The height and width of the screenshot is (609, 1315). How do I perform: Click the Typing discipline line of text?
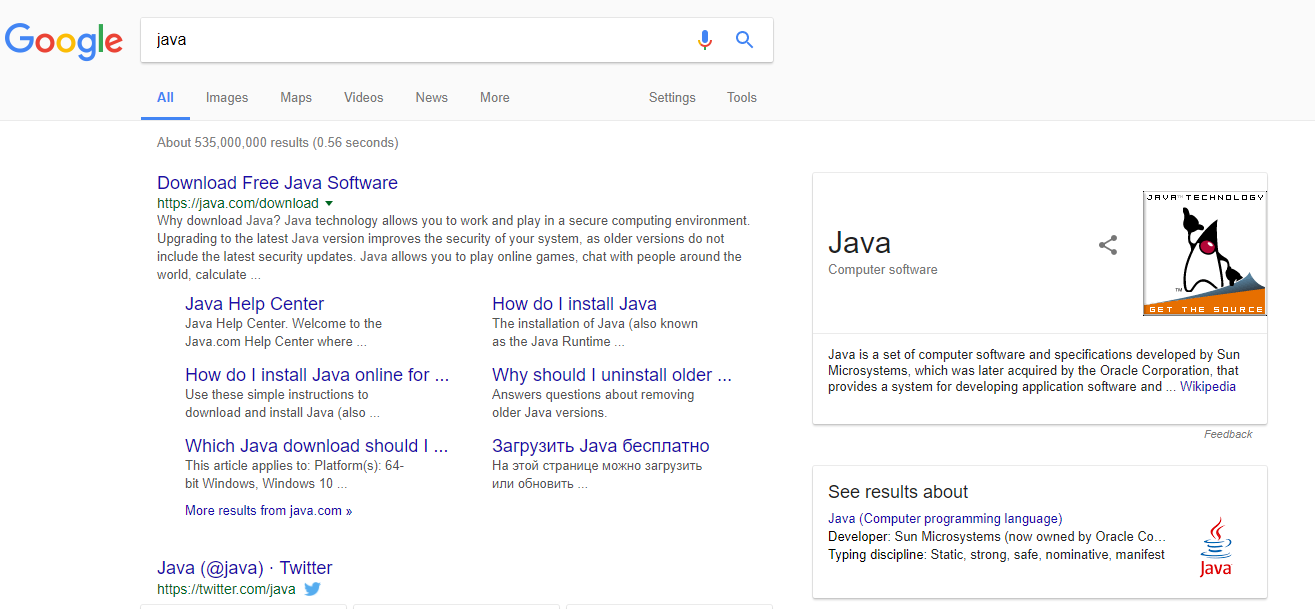[996, 555]
